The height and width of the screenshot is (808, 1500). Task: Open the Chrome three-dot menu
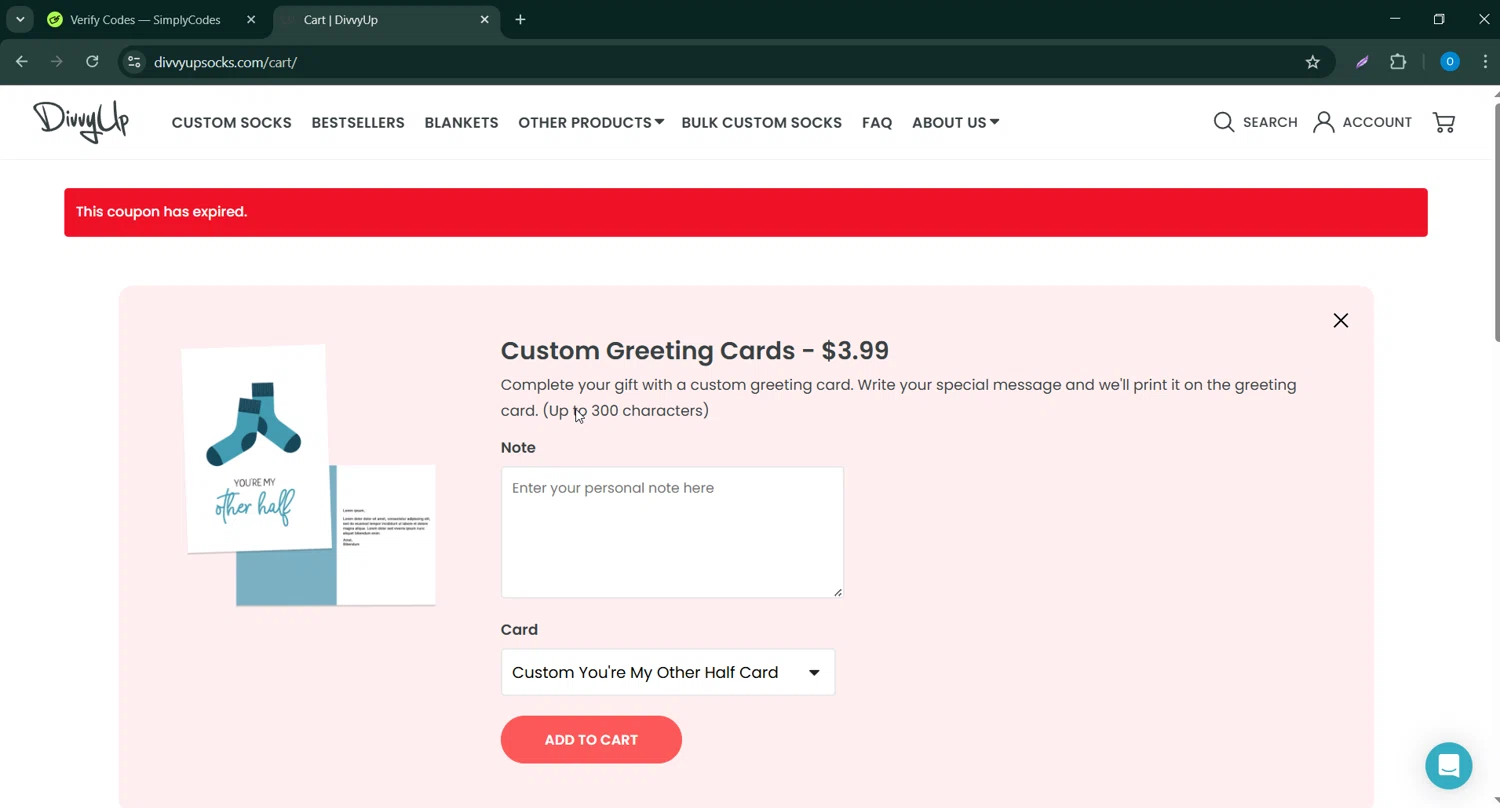1485,62
